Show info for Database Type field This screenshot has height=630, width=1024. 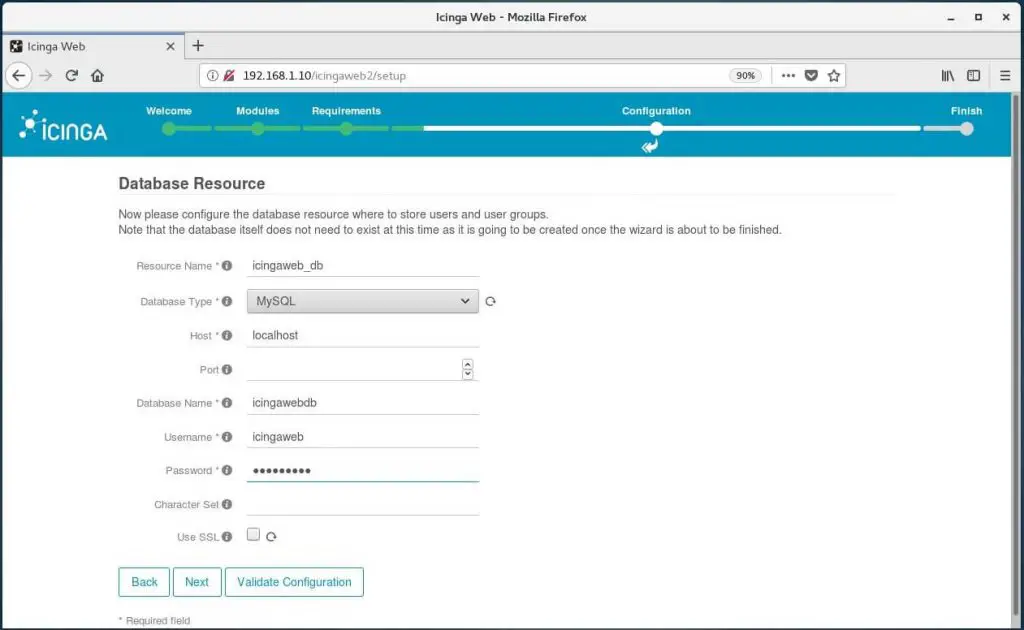coord(227,301)
